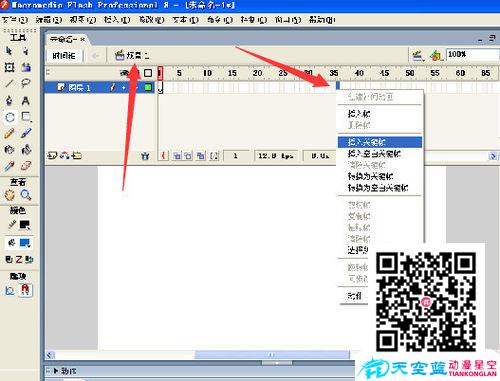Click the 时间轴 timeline button

pyautogui.click(x=64, y=55)
